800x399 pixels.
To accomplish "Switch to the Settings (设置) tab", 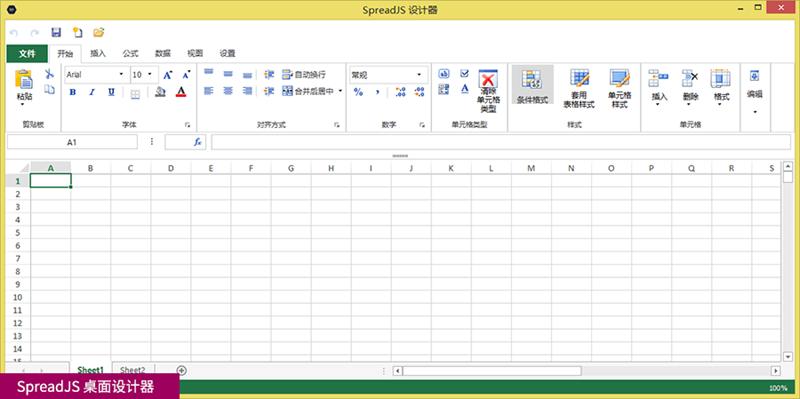I will (228, 54).
